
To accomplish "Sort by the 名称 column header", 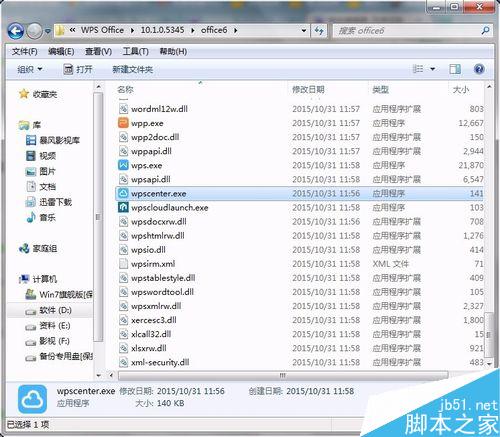I will coord(125,89).
